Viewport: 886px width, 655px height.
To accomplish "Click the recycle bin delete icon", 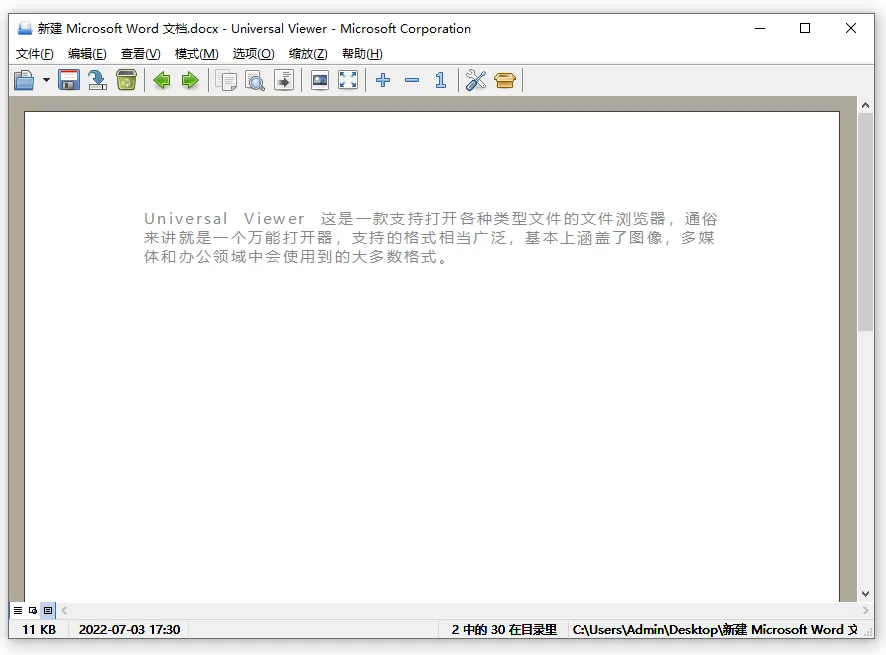I will tap(127, 80).
